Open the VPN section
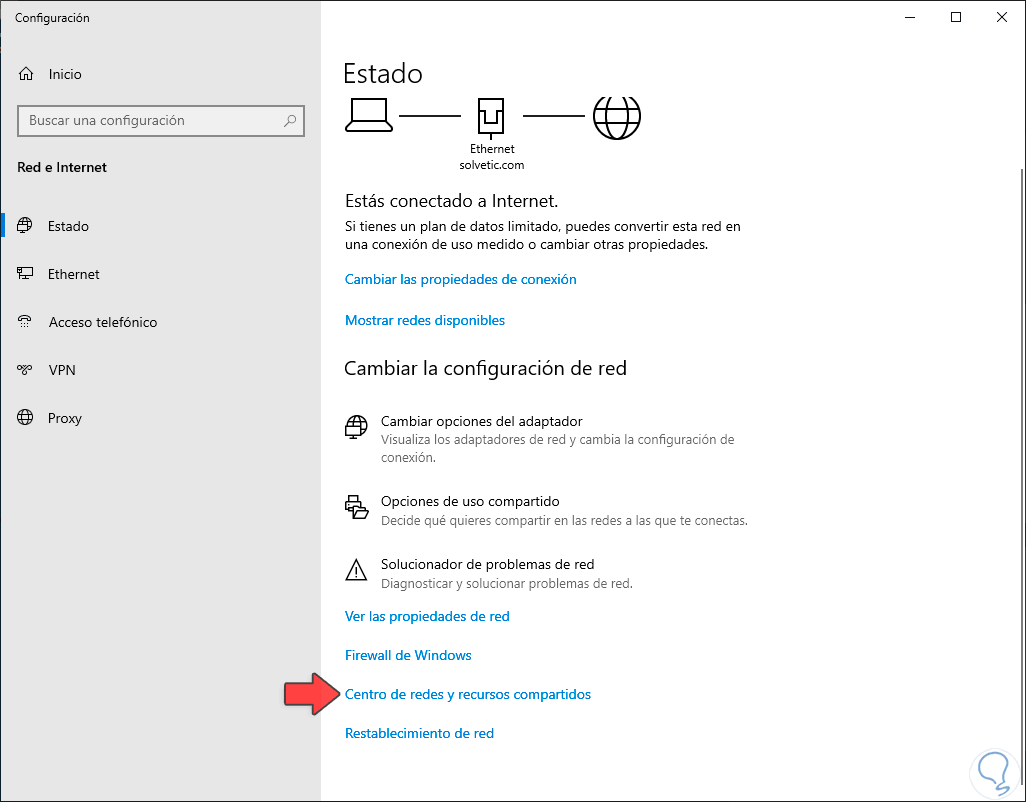 tap(160, 370)
